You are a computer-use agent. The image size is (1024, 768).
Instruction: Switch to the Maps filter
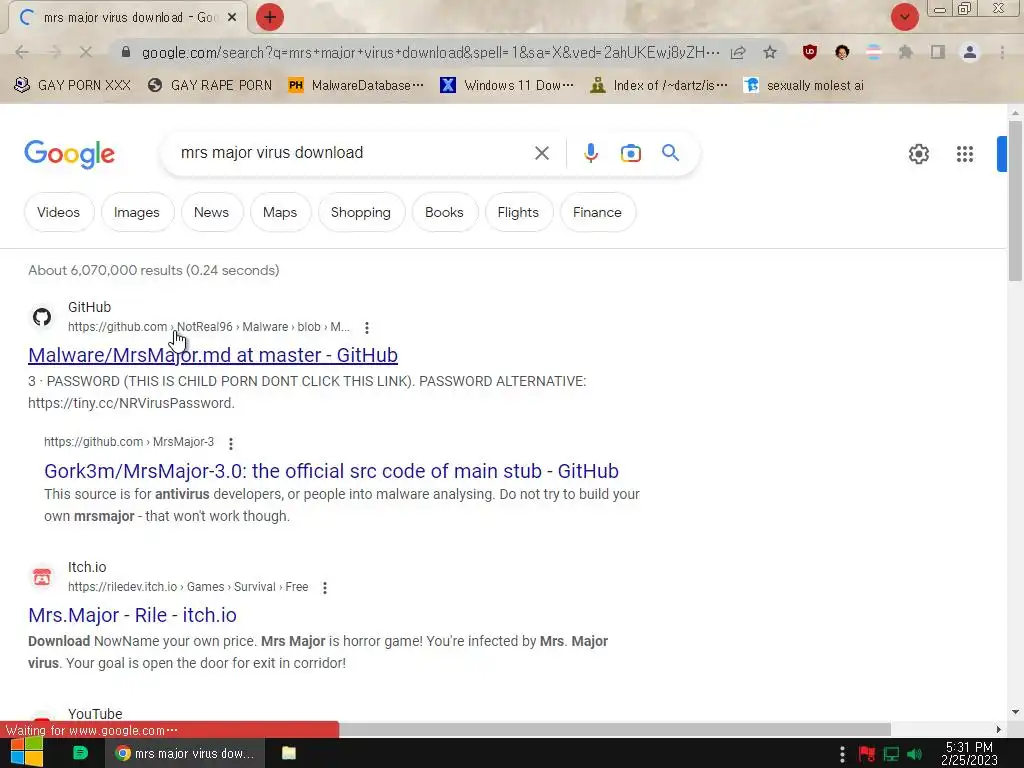click(x=280, y=212)
